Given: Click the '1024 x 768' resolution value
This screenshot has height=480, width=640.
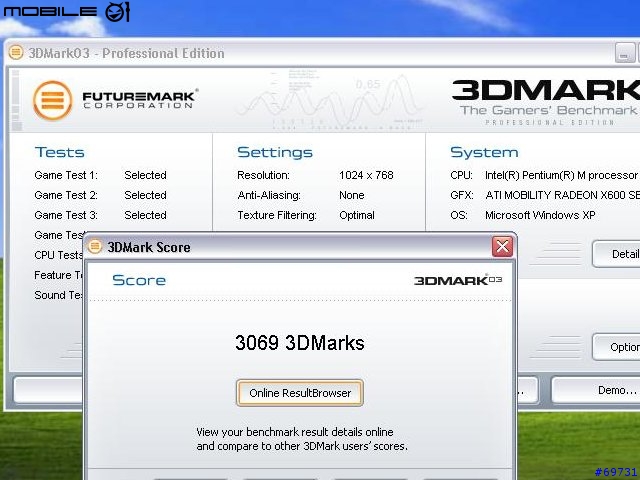Looking at the screenshot, I should click(x=366, y=175).
